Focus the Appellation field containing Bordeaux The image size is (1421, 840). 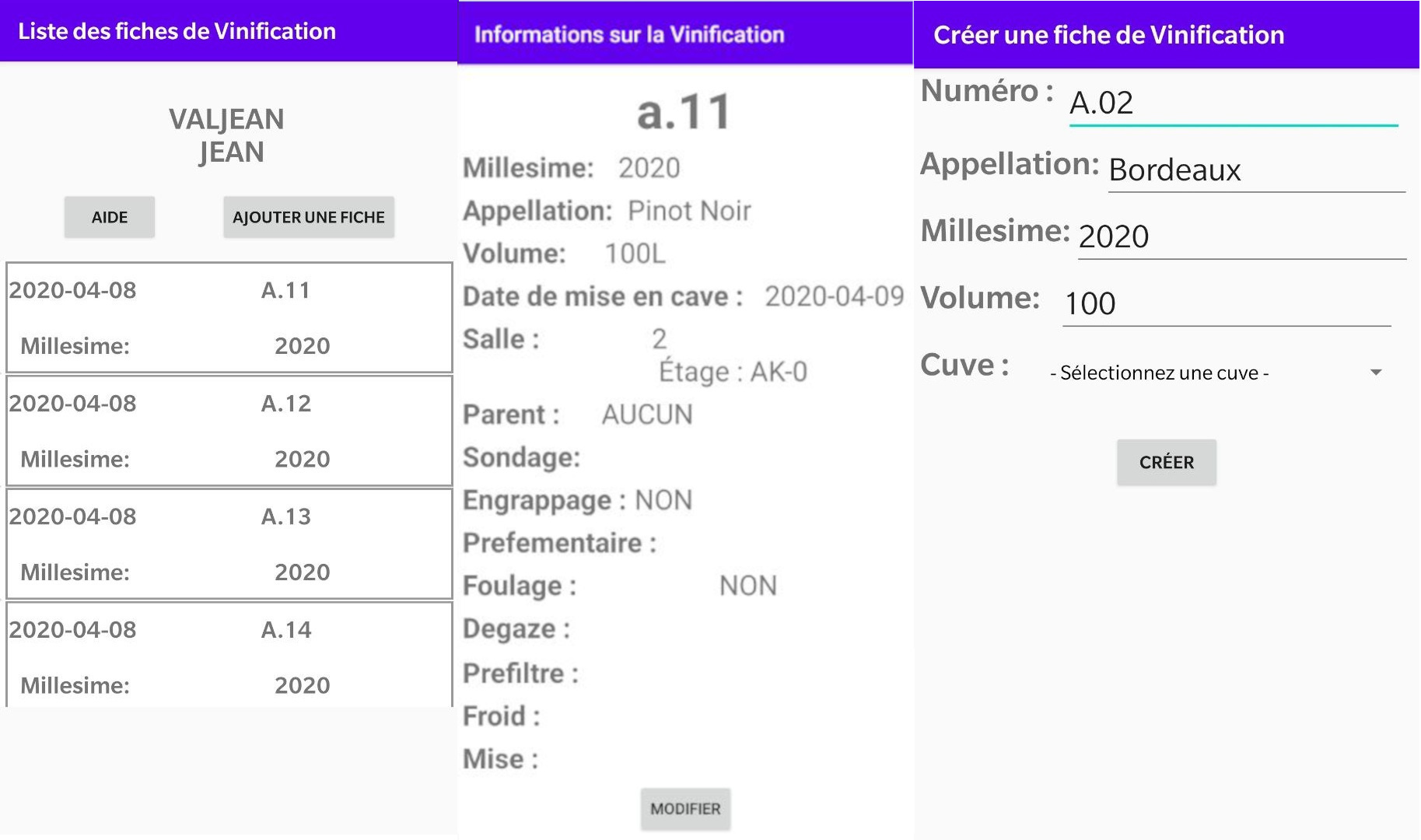pyautogui.click(x=1255, y=170)
